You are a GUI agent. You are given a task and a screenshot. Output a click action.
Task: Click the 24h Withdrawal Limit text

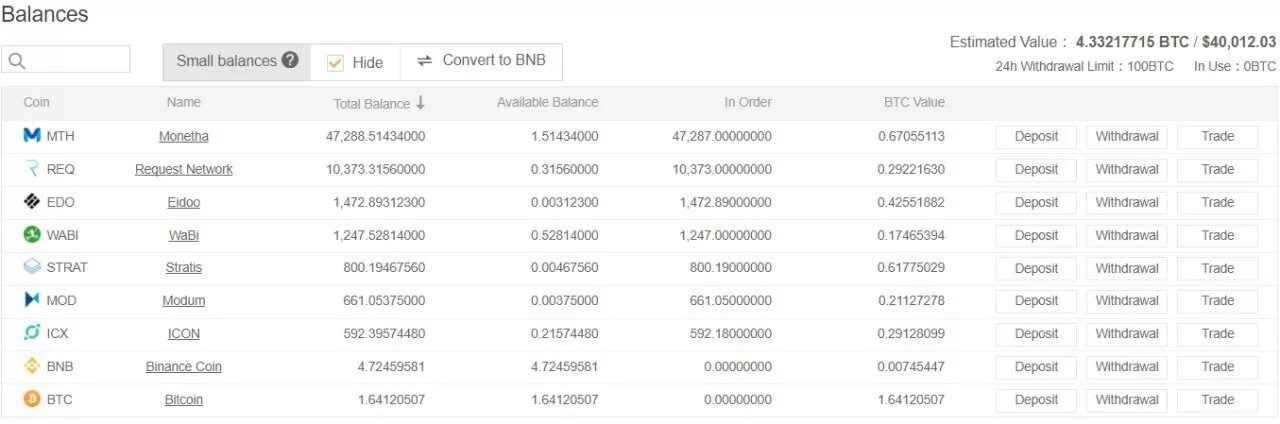1084,66
